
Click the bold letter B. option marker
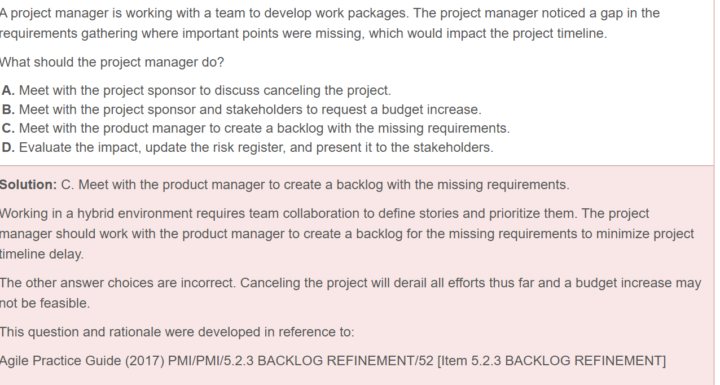[8, 110]
